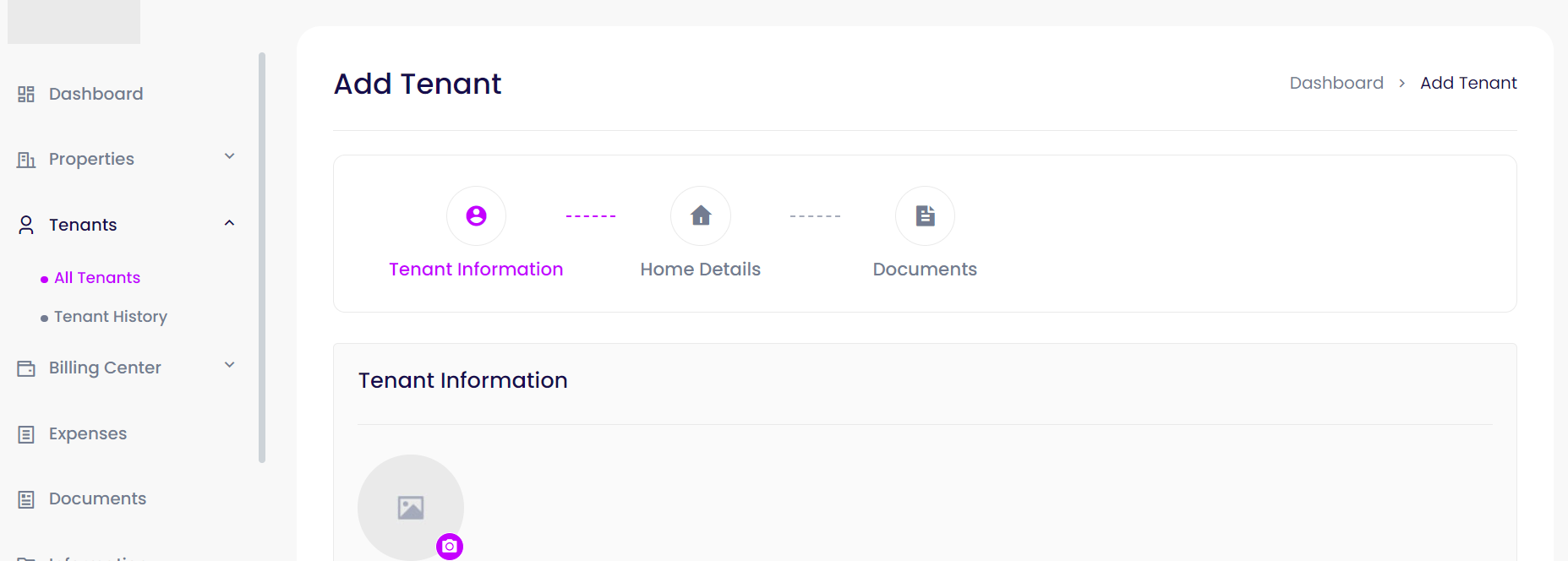This screenshot has height=561, width=1568.
Task: Click the Tenants person icon
Action: 26,225
